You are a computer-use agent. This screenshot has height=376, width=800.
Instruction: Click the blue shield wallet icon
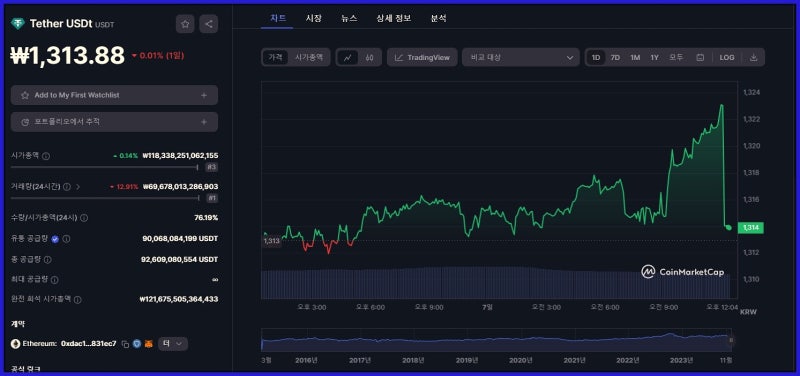click(137, 344)
